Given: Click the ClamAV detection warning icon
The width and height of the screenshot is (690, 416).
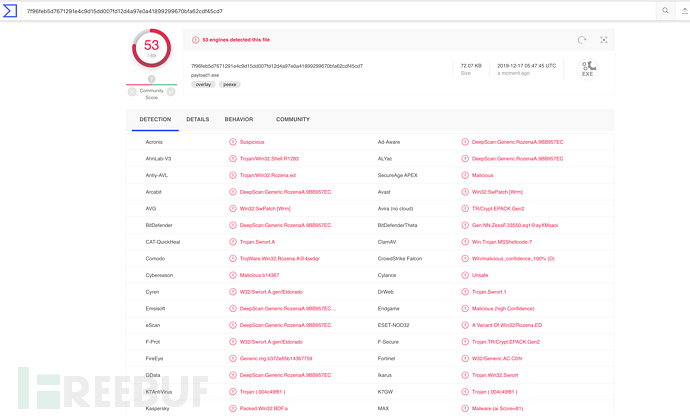Looking at the screenshot, I should (x=465, y=242).
